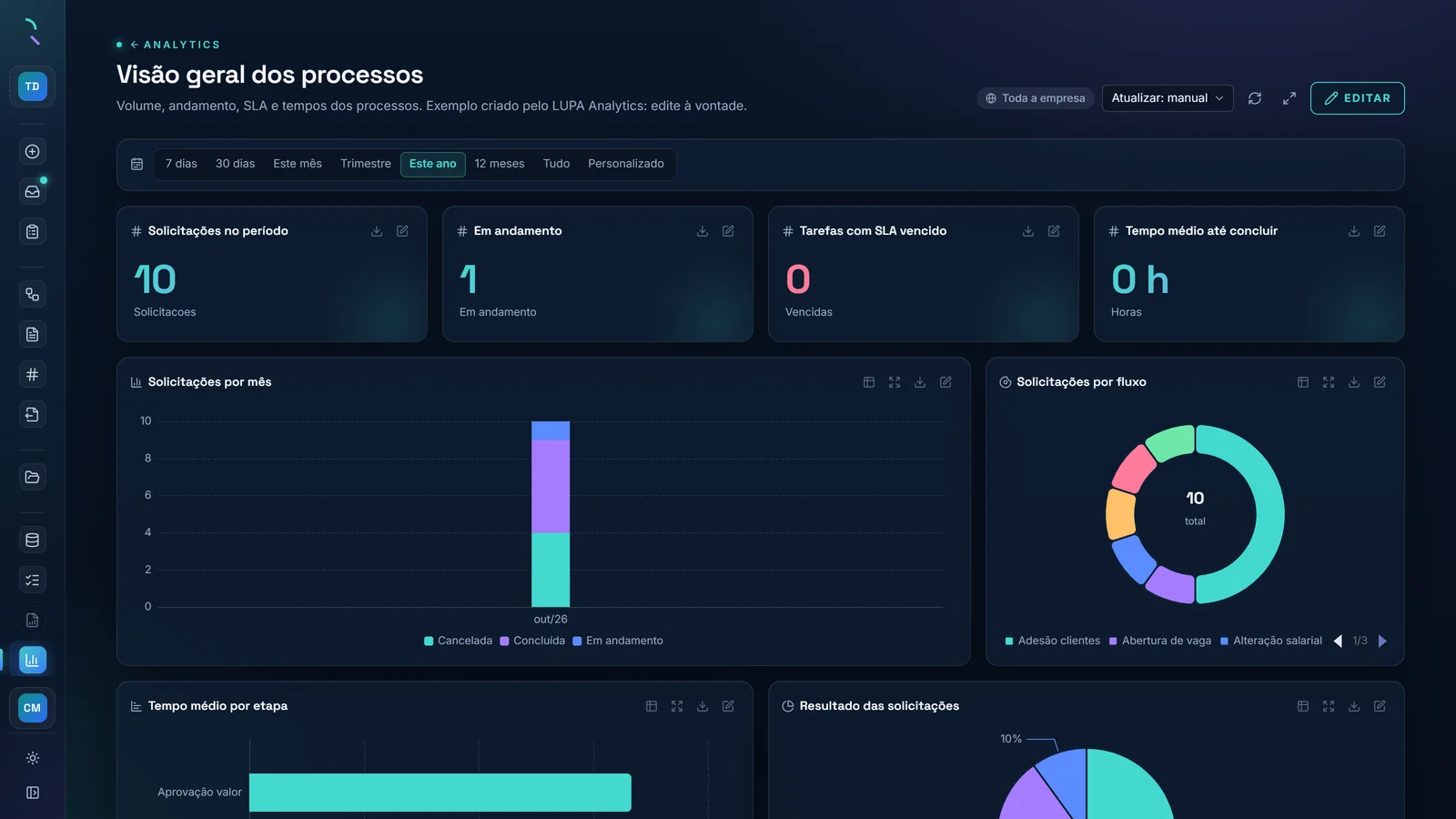This screenshot has width=1456, height=819.
Task: Open the Analytics bar chart sidebar icon
Action: pyautogui.click(x=32, y=660)
